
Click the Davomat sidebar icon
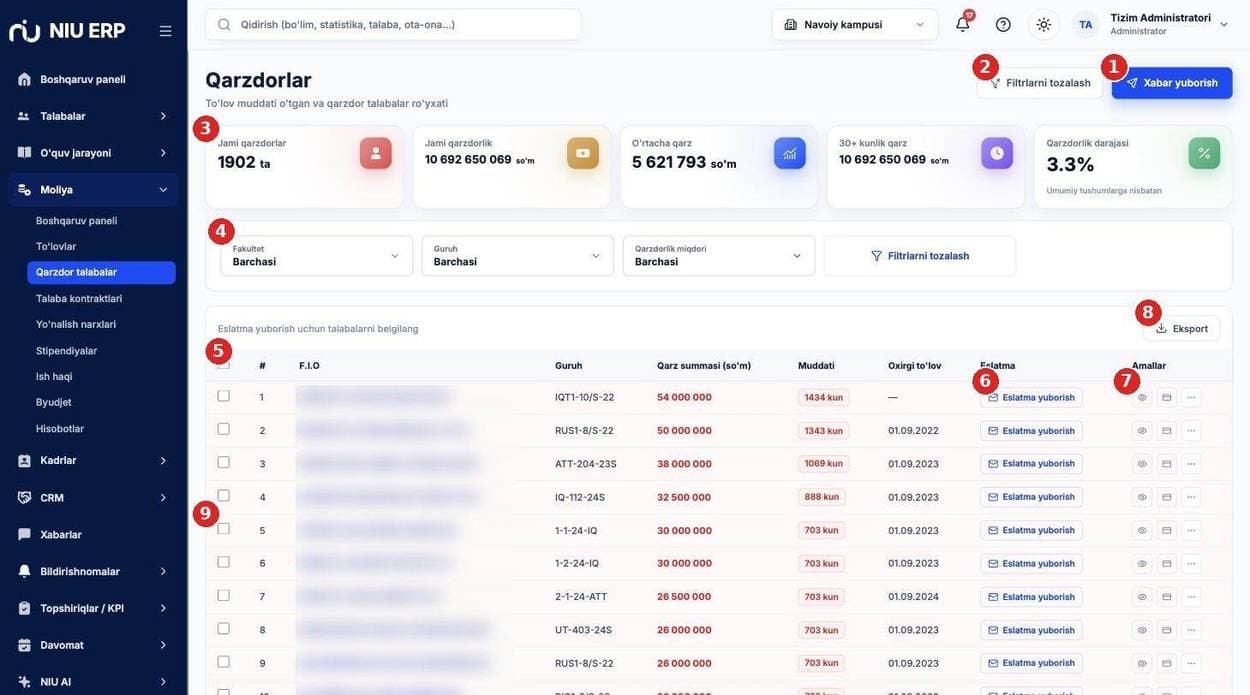(x=24, y=645)
